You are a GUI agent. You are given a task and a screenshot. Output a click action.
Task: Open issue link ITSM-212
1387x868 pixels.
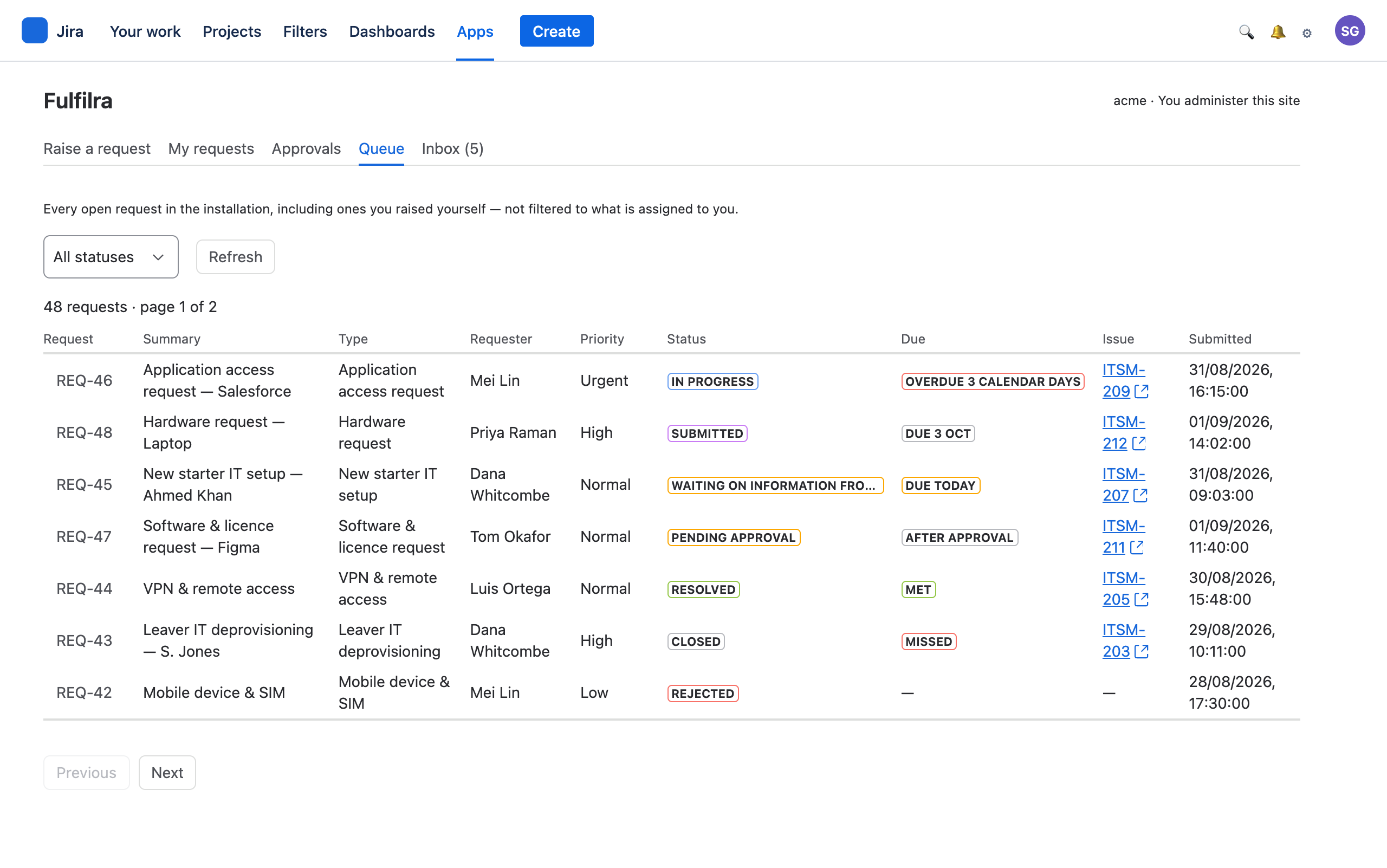point(1123,433)
